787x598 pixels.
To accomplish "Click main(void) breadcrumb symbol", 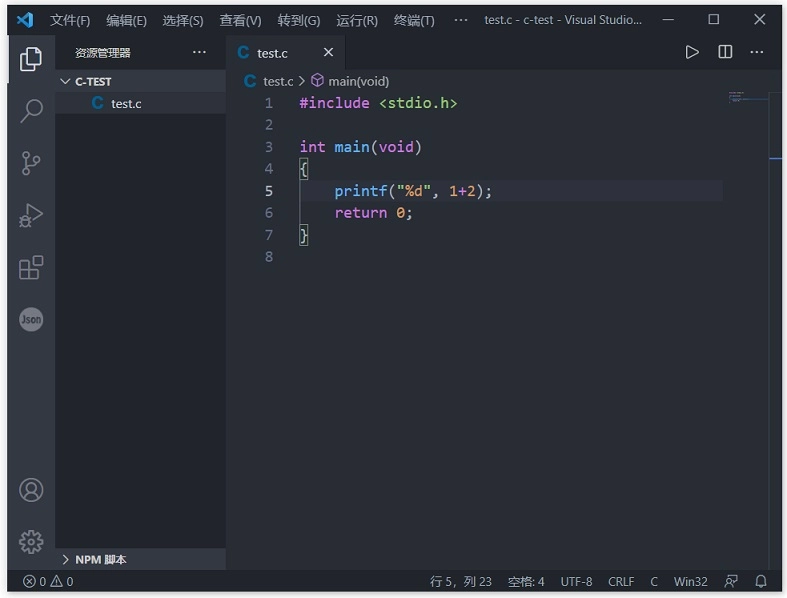I will pyautogui.click(x=350, y=81).
